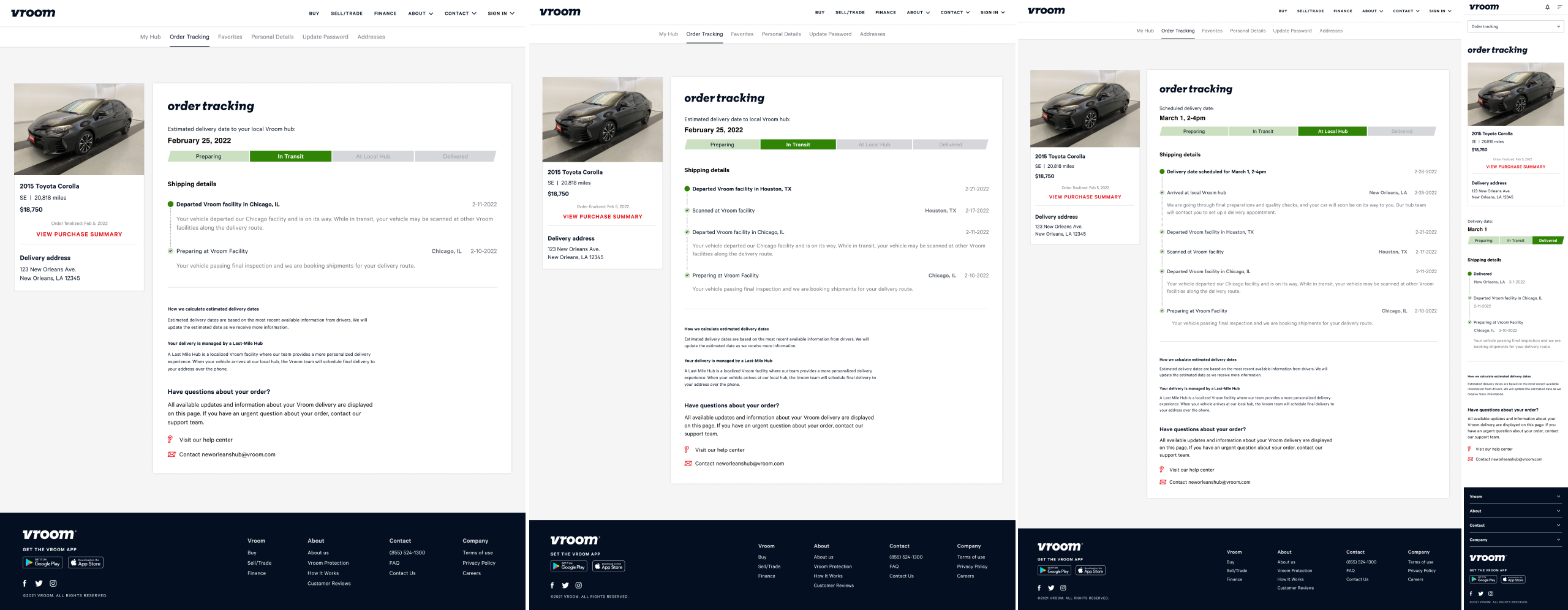Open App Store badge in second desktop mockup footer
The width and height of the screenshot is (1568, 610).
pos(609,567)
